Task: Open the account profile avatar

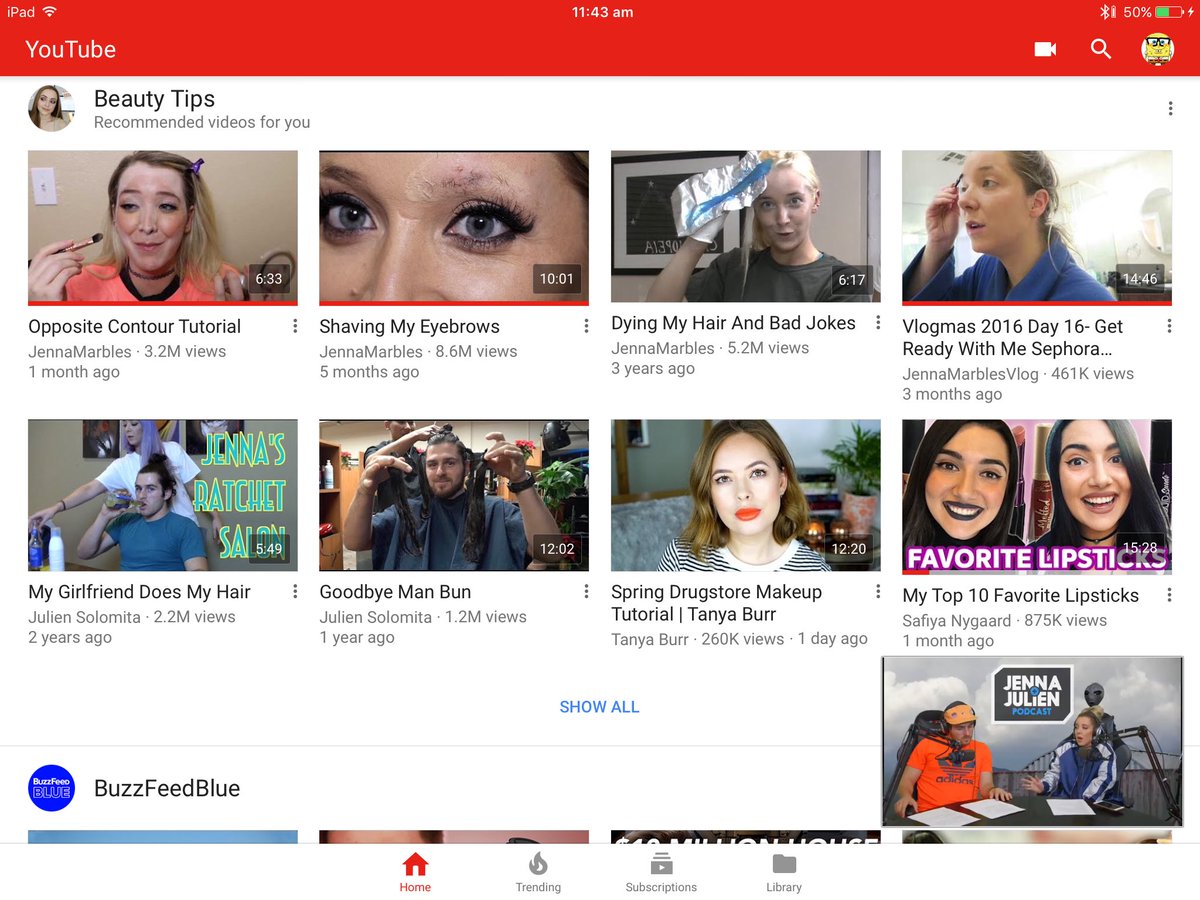Action: 1157,49
